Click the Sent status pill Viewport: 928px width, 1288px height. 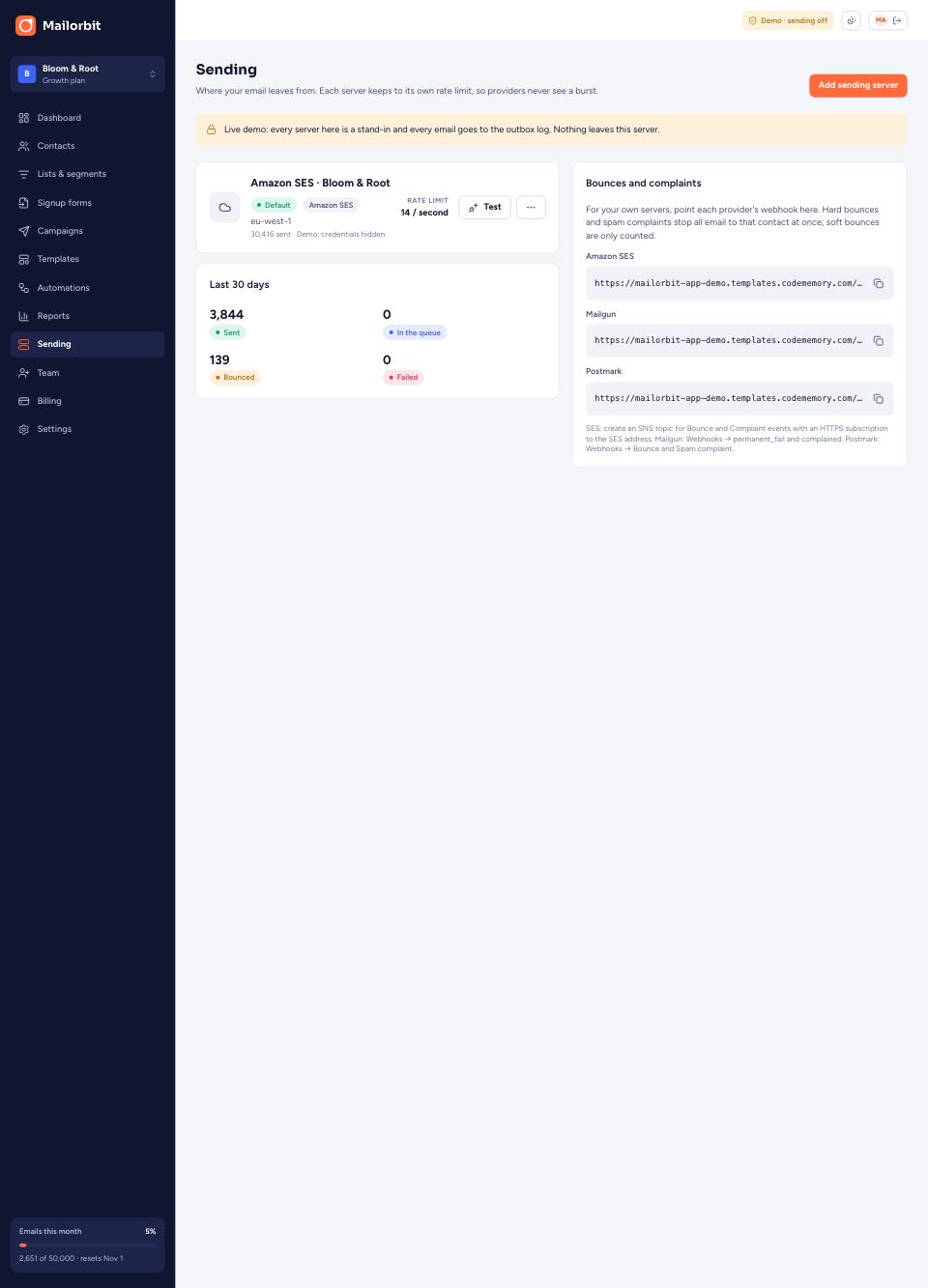[228, 332]
